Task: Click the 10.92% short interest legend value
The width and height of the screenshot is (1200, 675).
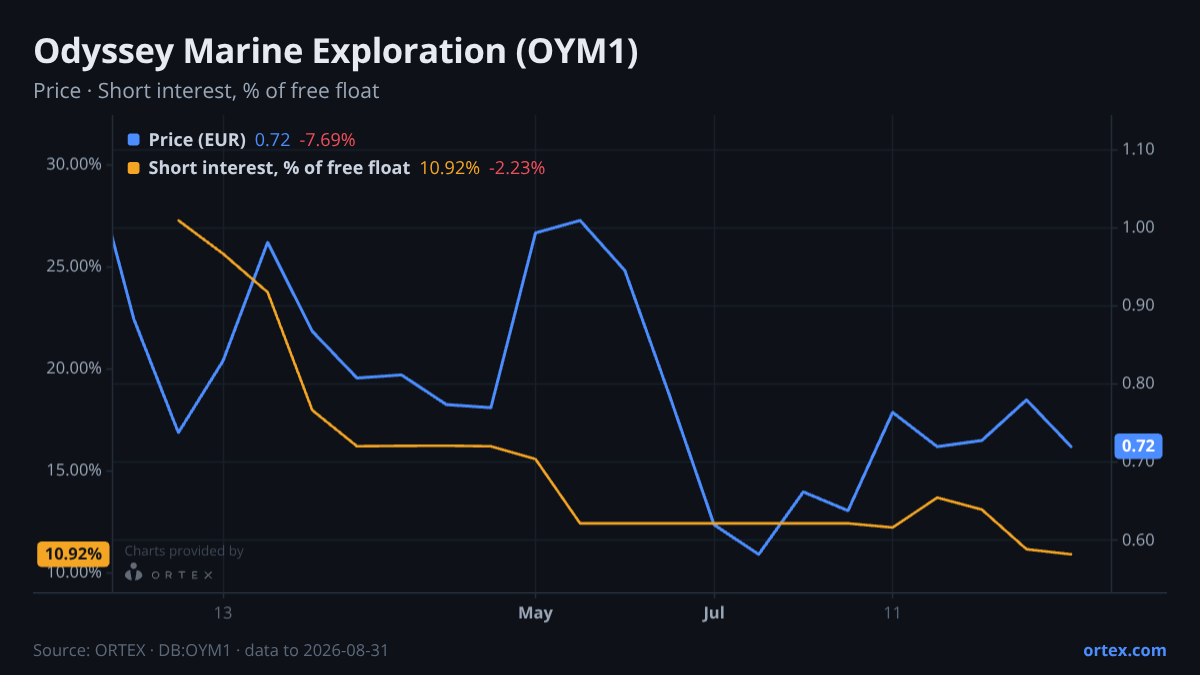Action: click(x=449, y=168)
